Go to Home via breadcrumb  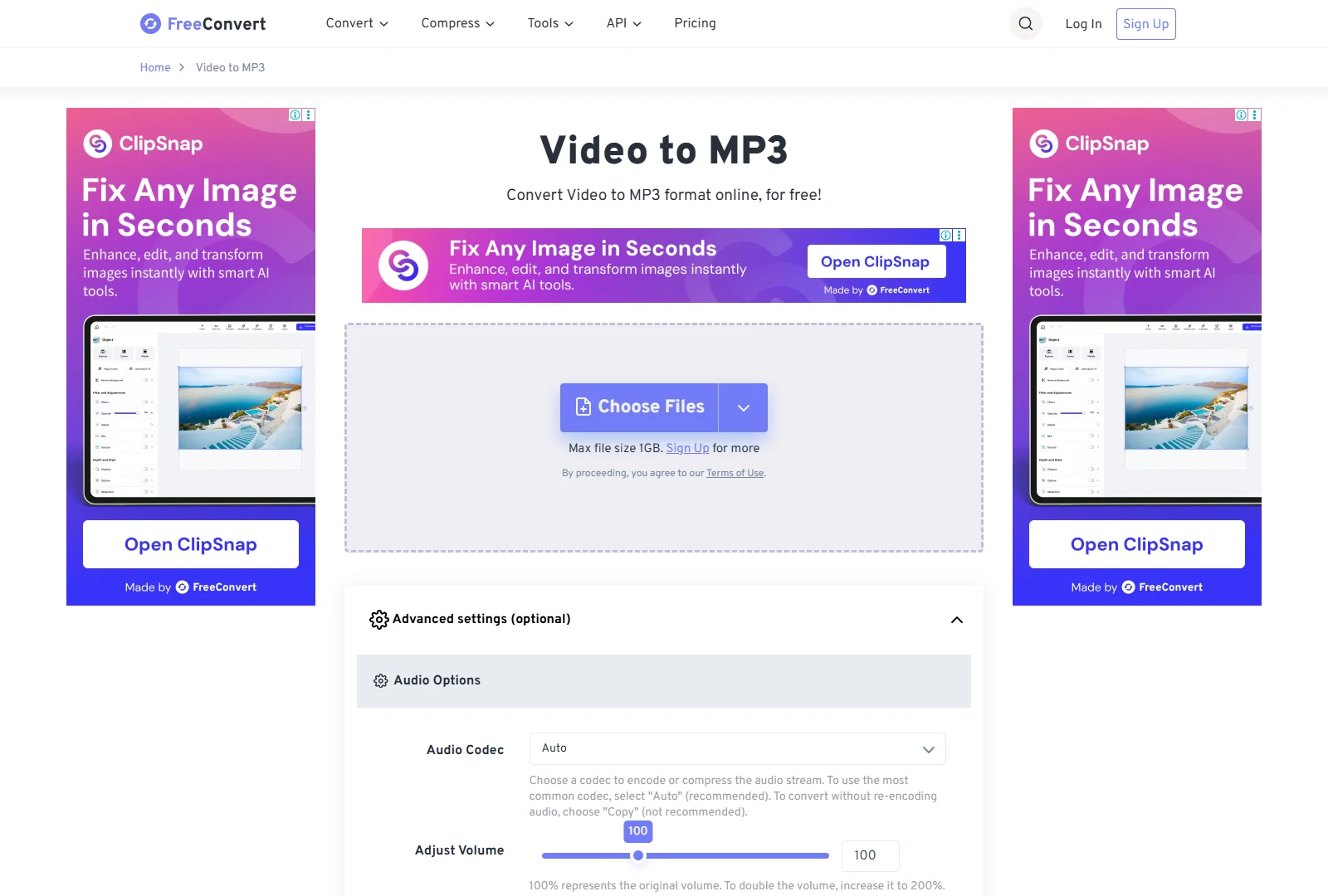pyautogui.click(x=155, y=67)
